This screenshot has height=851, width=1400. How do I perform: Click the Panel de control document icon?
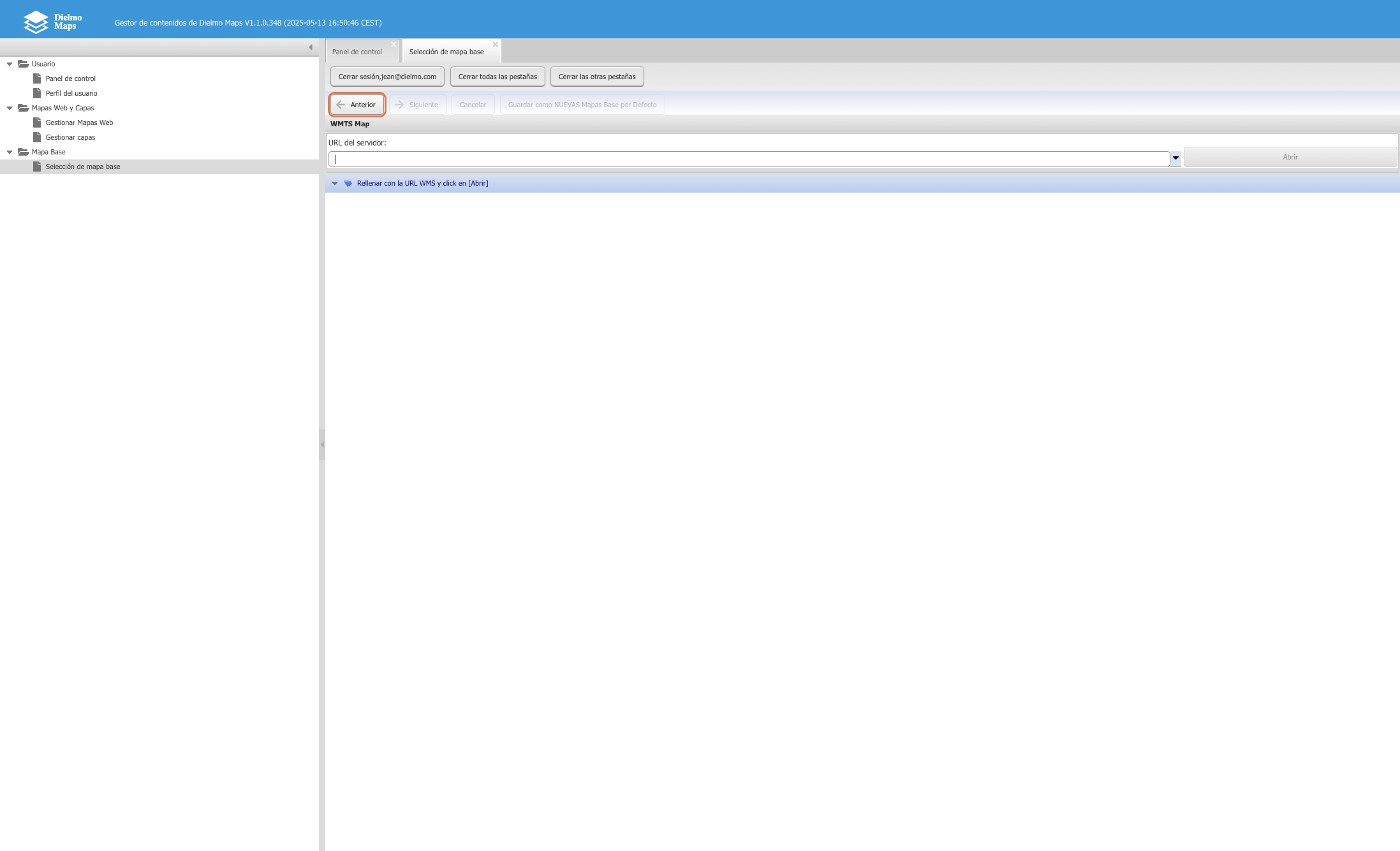coord(37,78)
